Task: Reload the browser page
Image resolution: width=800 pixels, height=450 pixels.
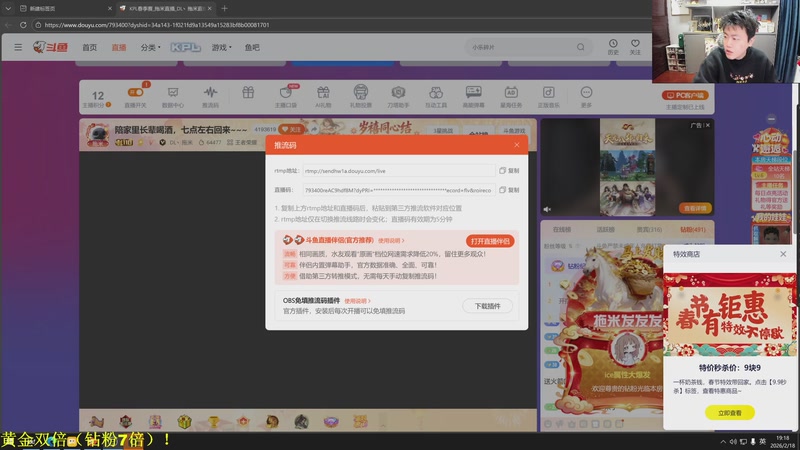Action: click(23, 24)
